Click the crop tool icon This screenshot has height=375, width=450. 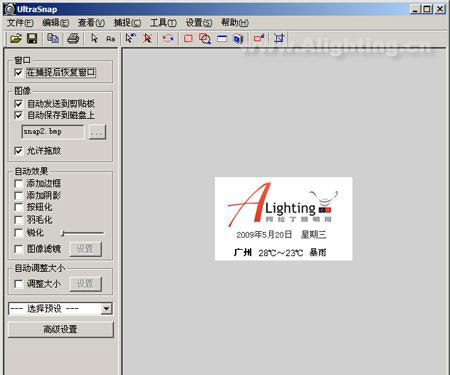click(279, 39)
